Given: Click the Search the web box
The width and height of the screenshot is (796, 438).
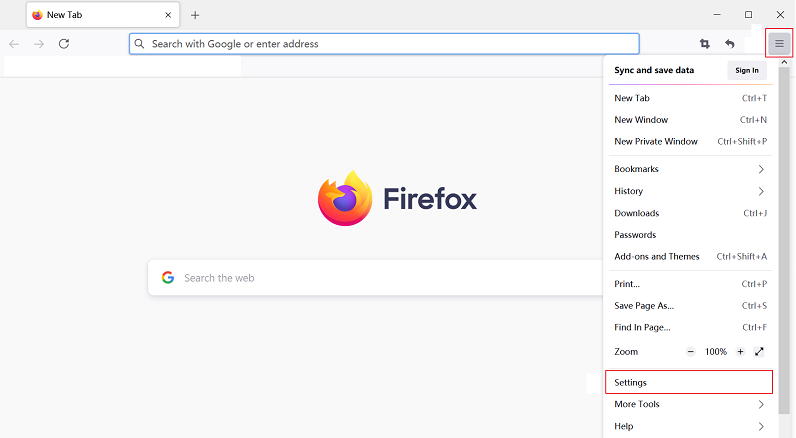Looking at the screenshot, I should 376,278.
